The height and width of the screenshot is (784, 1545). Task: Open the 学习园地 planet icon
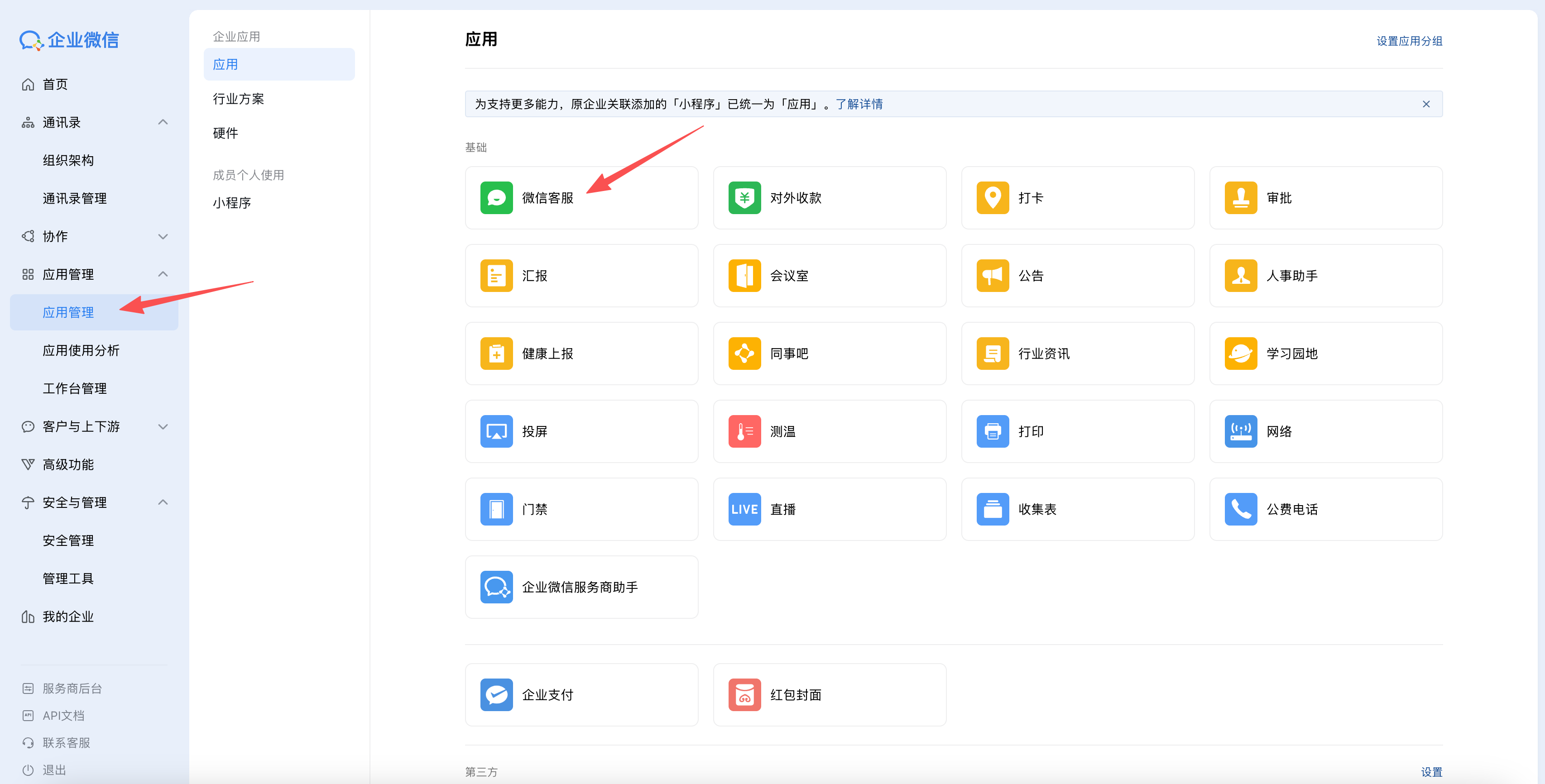(1240, 354)
